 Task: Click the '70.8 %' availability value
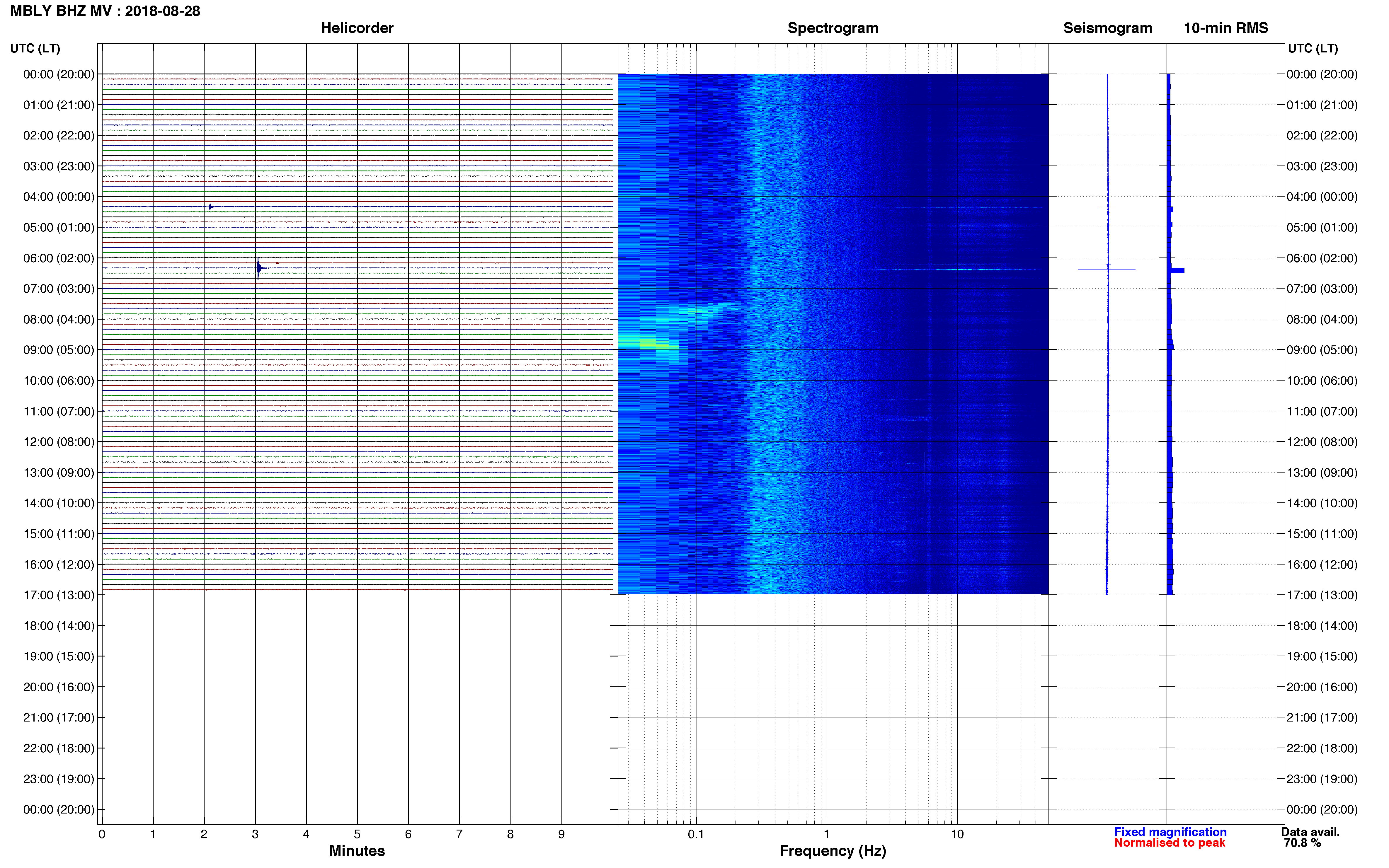tap(1302, 843)
